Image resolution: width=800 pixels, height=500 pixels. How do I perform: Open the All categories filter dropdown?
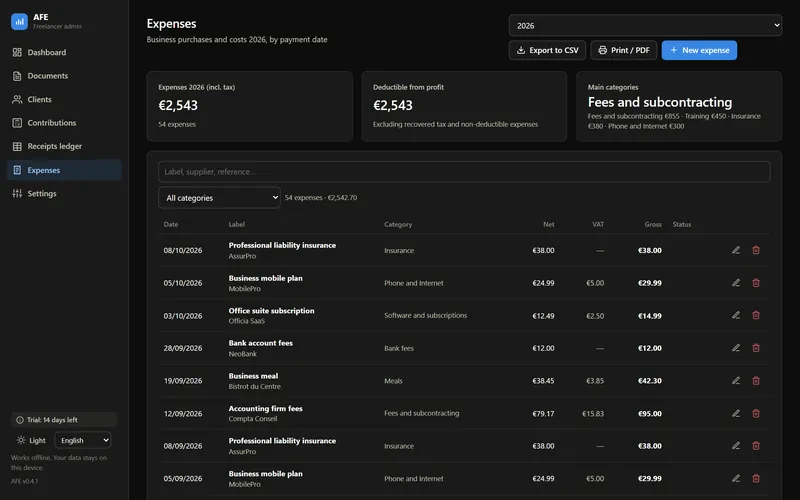[219, 197]
